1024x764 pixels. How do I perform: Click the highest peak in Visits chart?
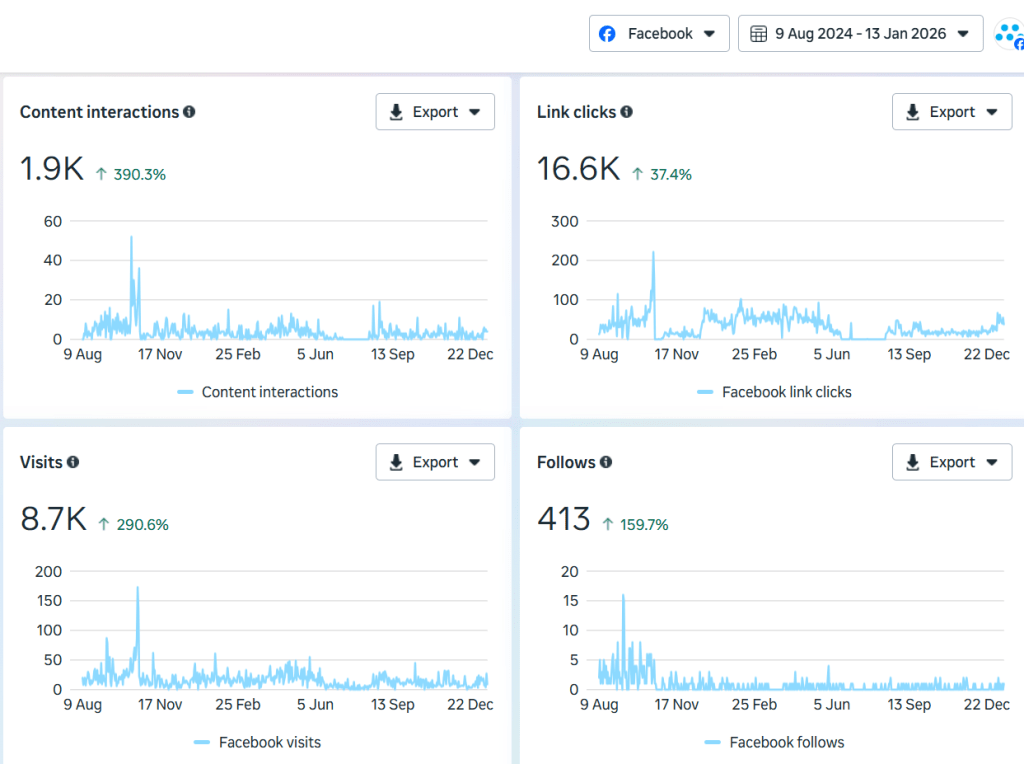click(x=137, y=589)
